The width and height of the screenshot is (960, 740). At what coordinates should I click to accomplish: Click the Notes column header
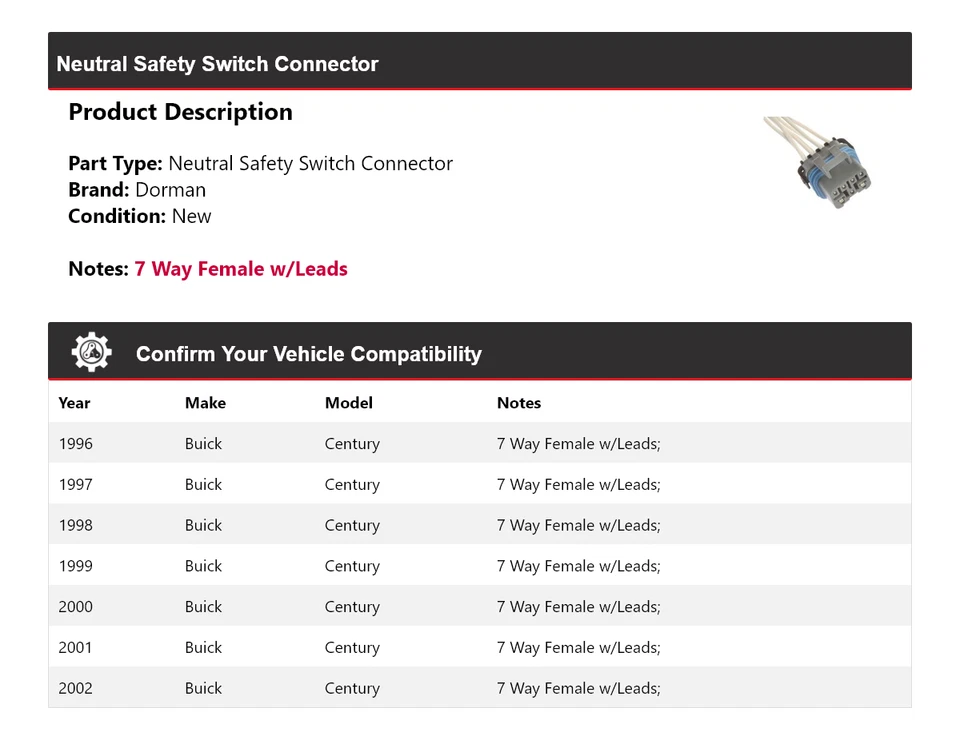point(518,403)
